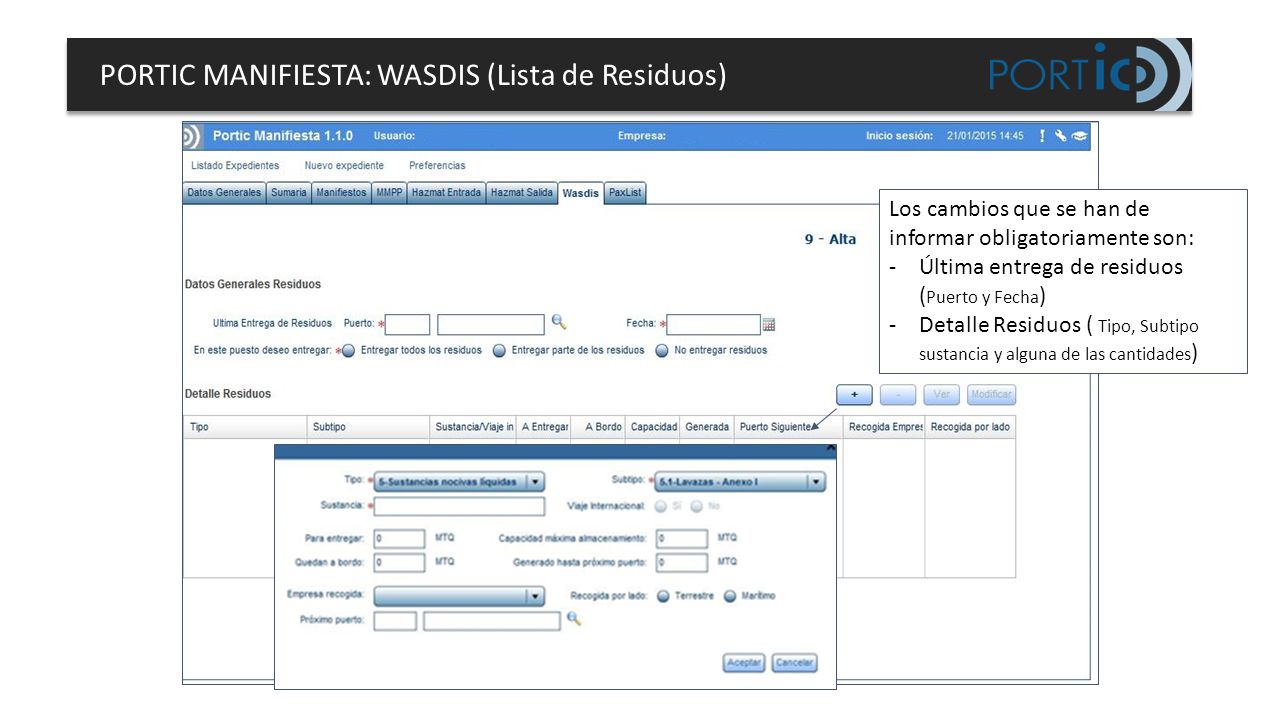Open the Datos Generales tab
Viewport: 1280px width, 720px height.
click(x=224, y=193)
